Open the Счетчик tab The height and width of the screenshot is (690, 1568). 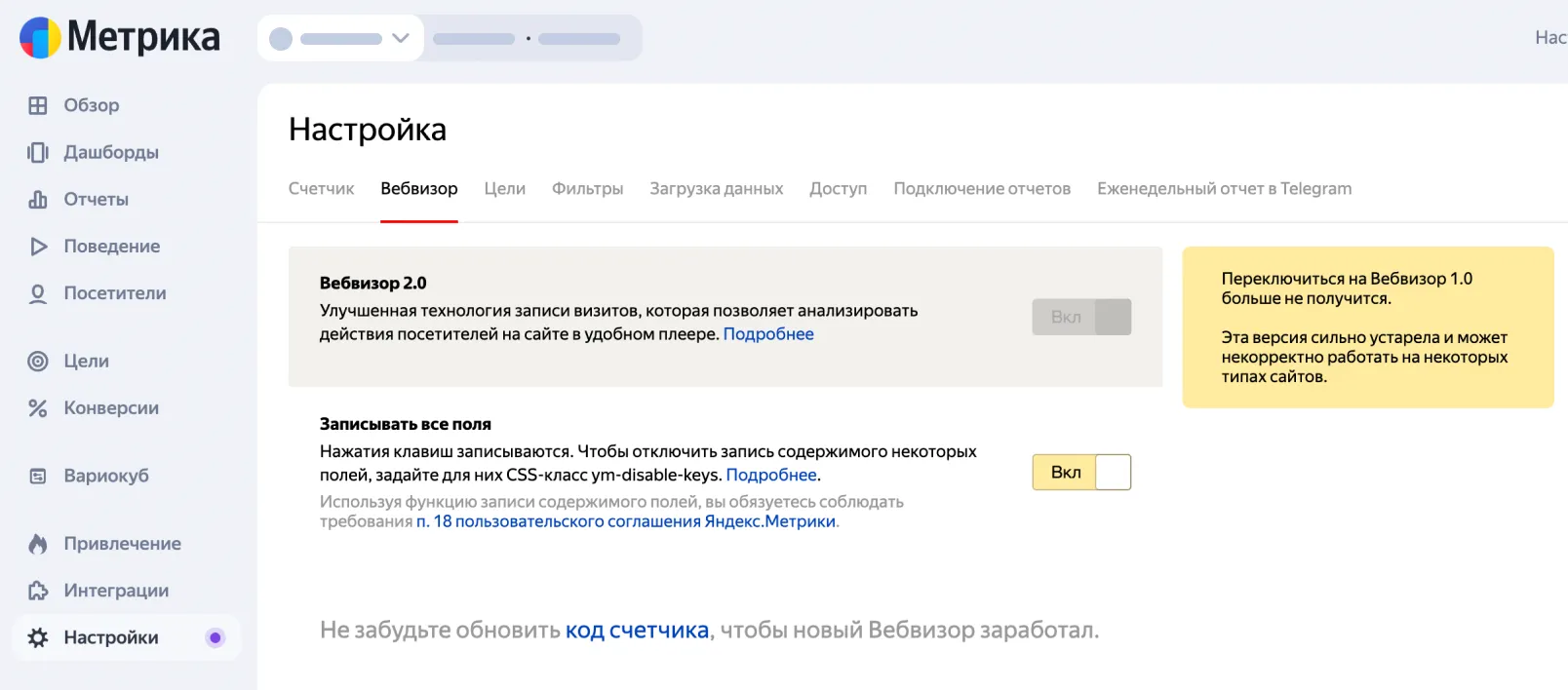click(321, 188)
